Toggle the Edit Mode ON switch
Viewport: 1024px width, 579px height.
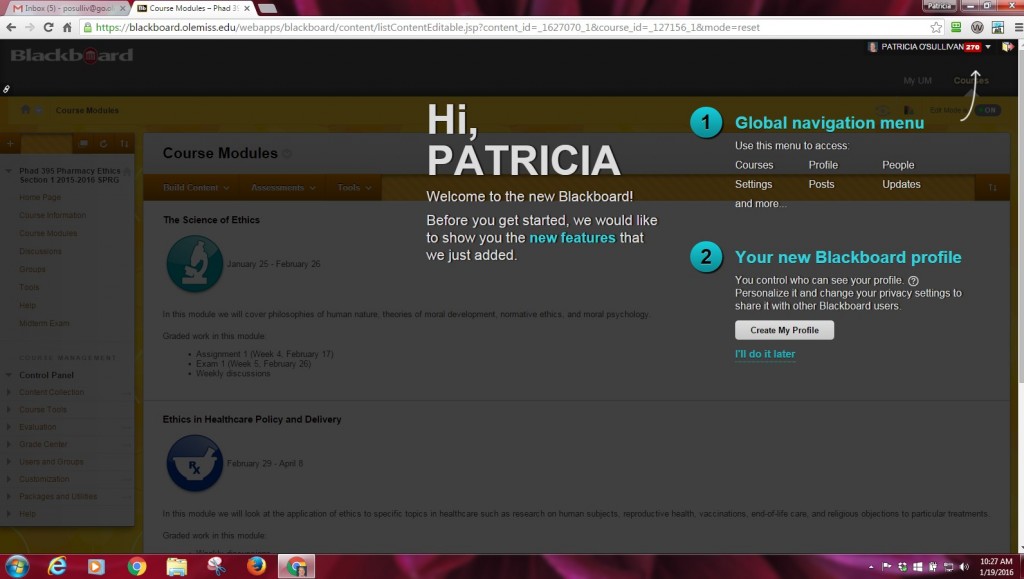[x=988, y=110]
